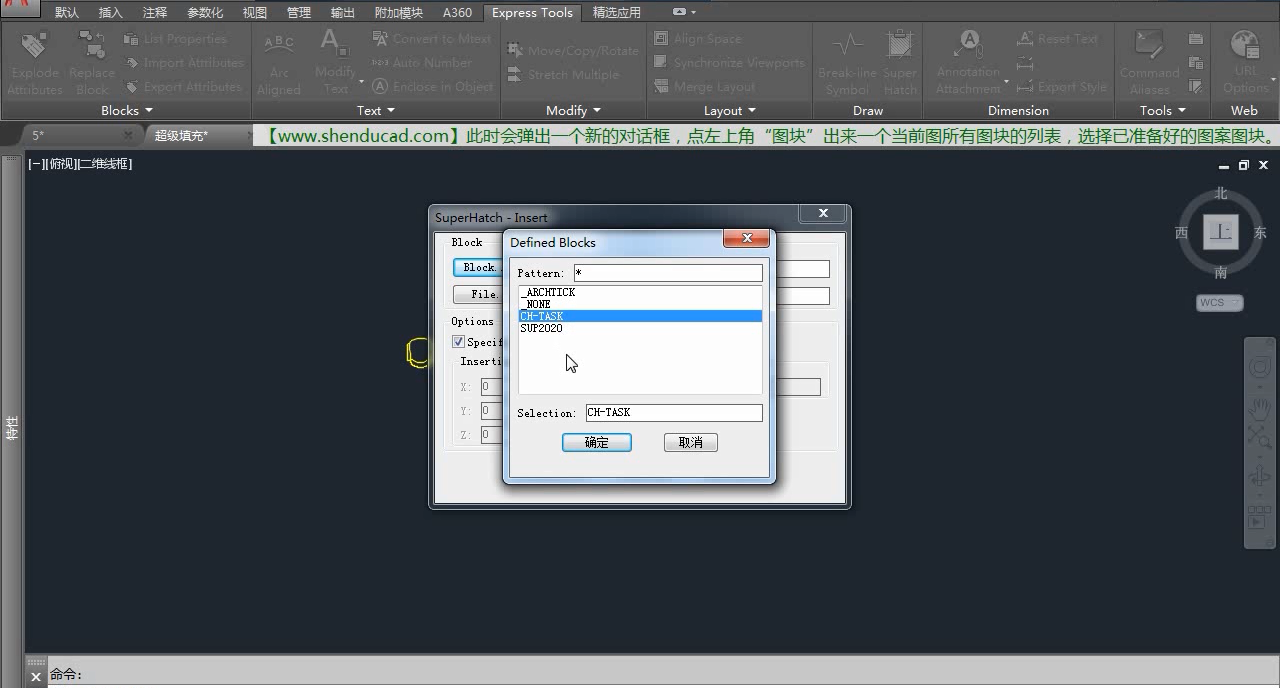Click Export Style dimension tool
Viewport: 1280px width, 688px height.
[1061, 87]
